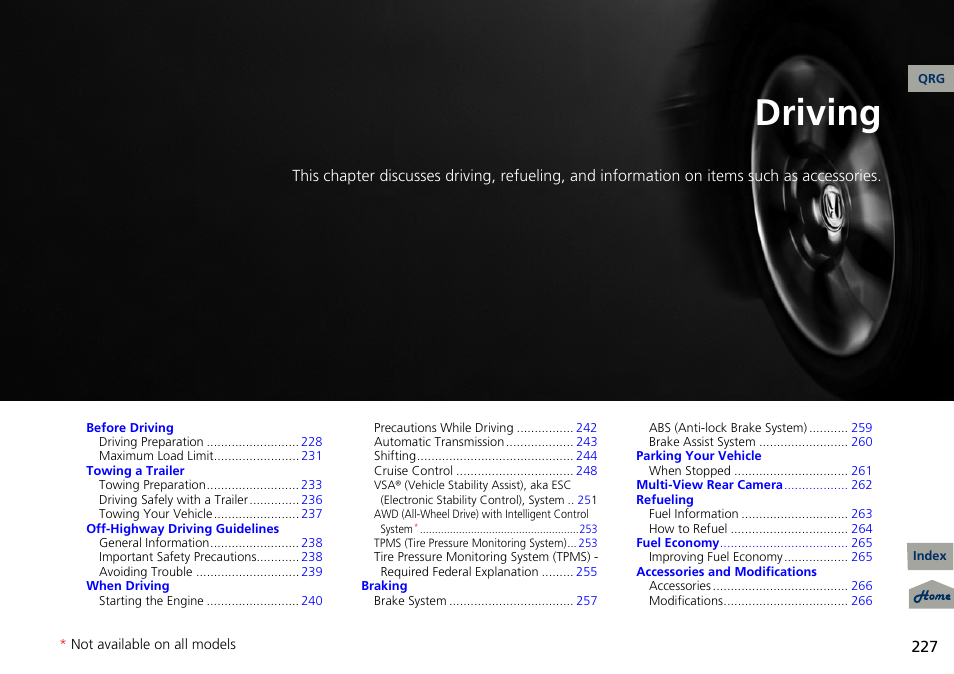Jump to page 238 for Important Safety Precautions
The image size is (954, 674).
pyautogui.click(x=312, y=557)
